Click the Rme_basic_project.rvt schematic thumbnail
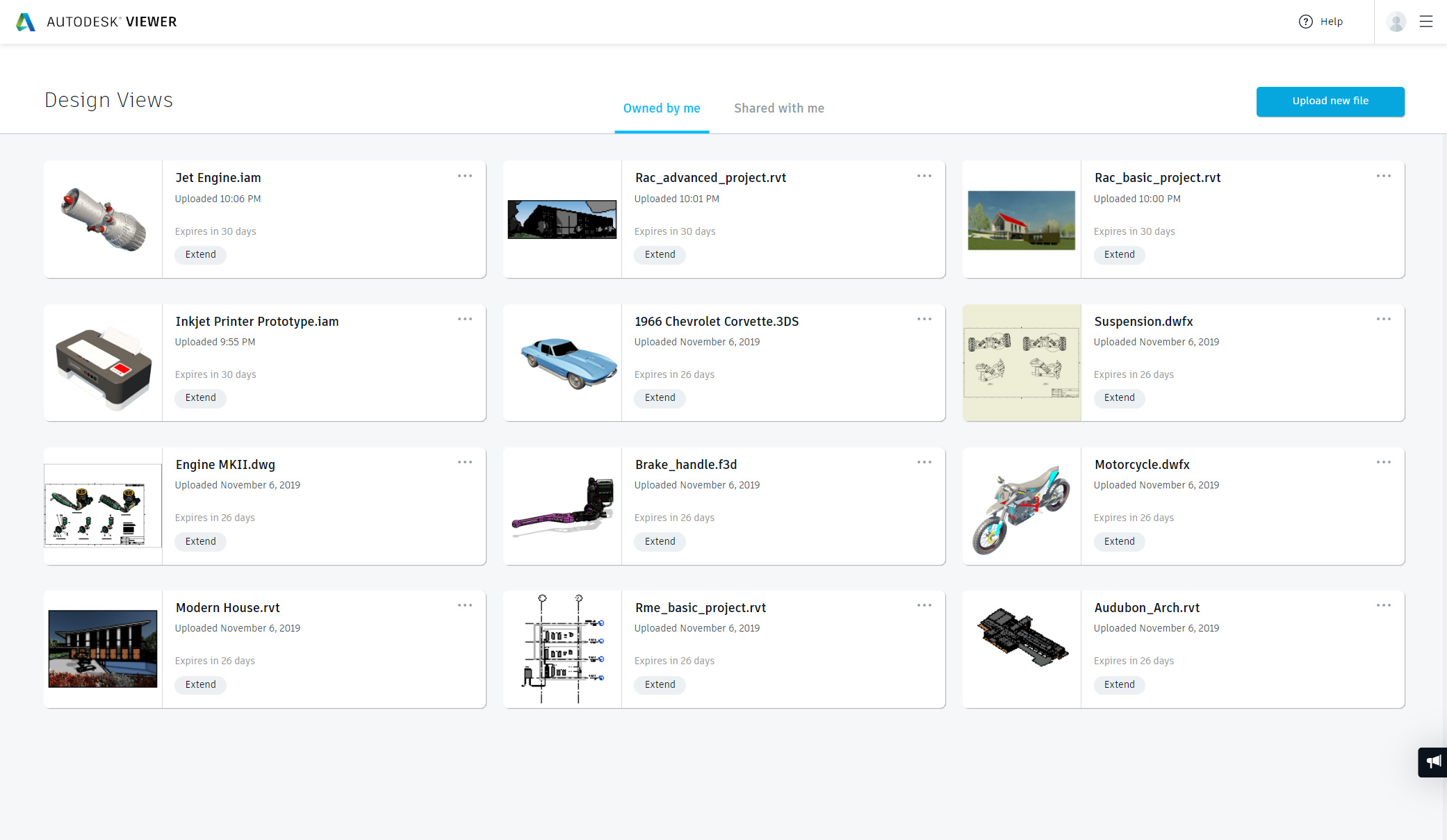The width and height of the screenshot is (1447, 840). [562, 650]
